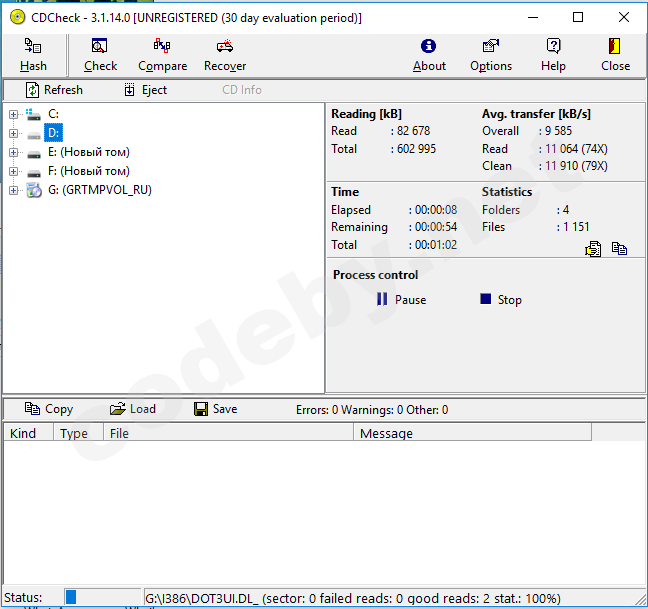Image resolution: width=648 pixels, height=609 pixels.
Task: Click the Folders count 4
Action: coord(566,210)
